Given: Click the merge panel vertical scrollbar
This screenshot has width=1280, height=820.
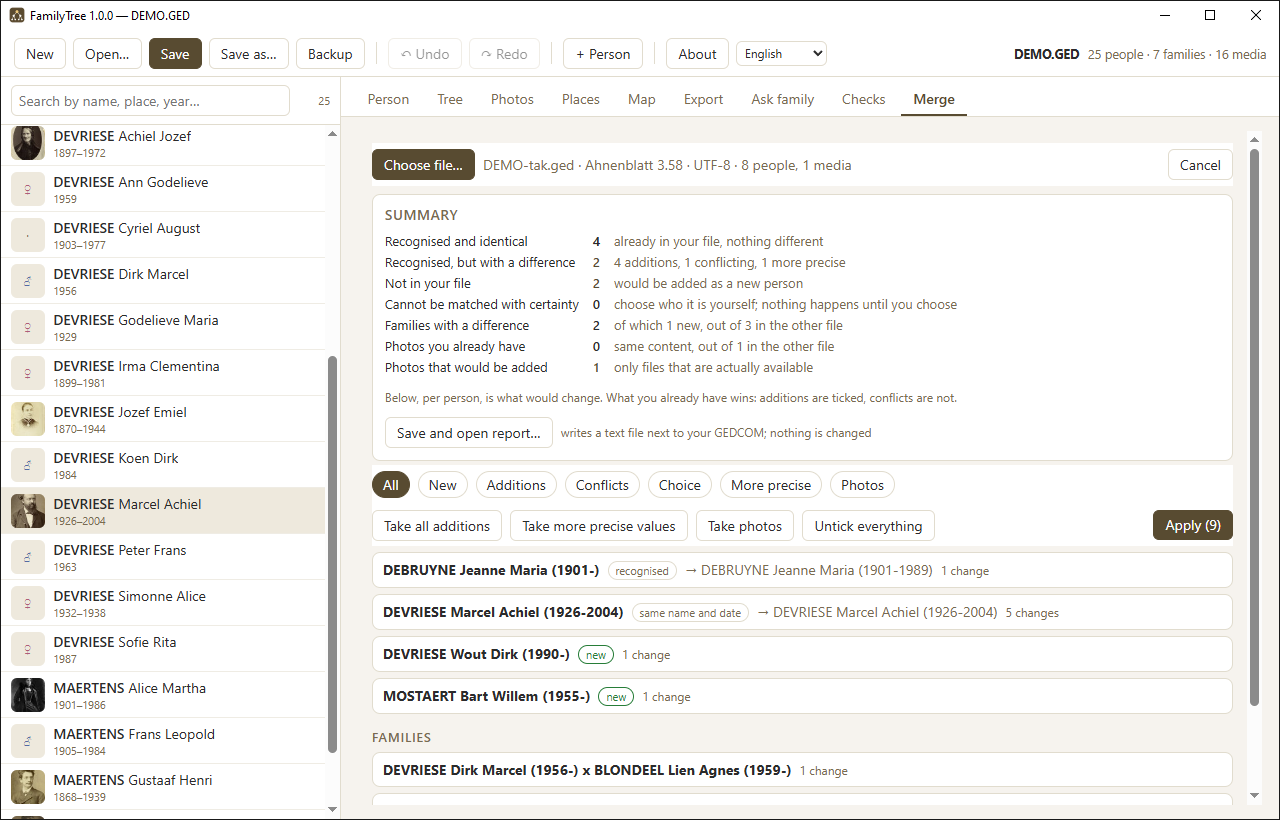Looking at the screenshot, I should coord(1254,428).
